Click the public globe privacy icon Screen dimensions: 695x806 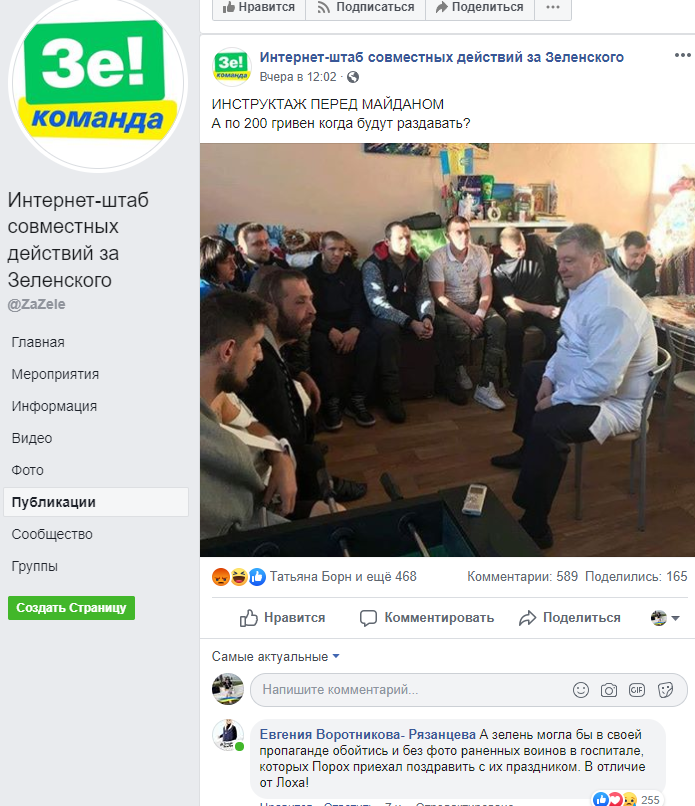click(x=353, y=77)
